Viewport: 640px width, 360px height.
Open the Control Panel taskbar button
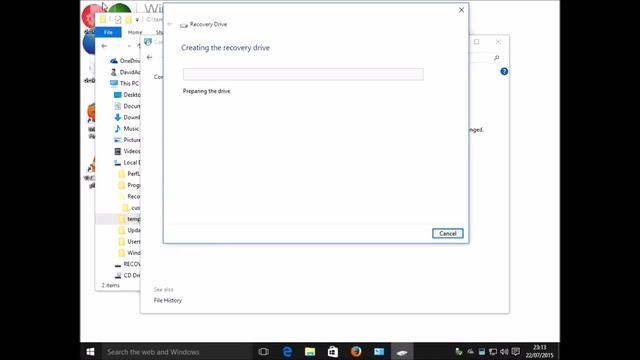coord(379,351)
